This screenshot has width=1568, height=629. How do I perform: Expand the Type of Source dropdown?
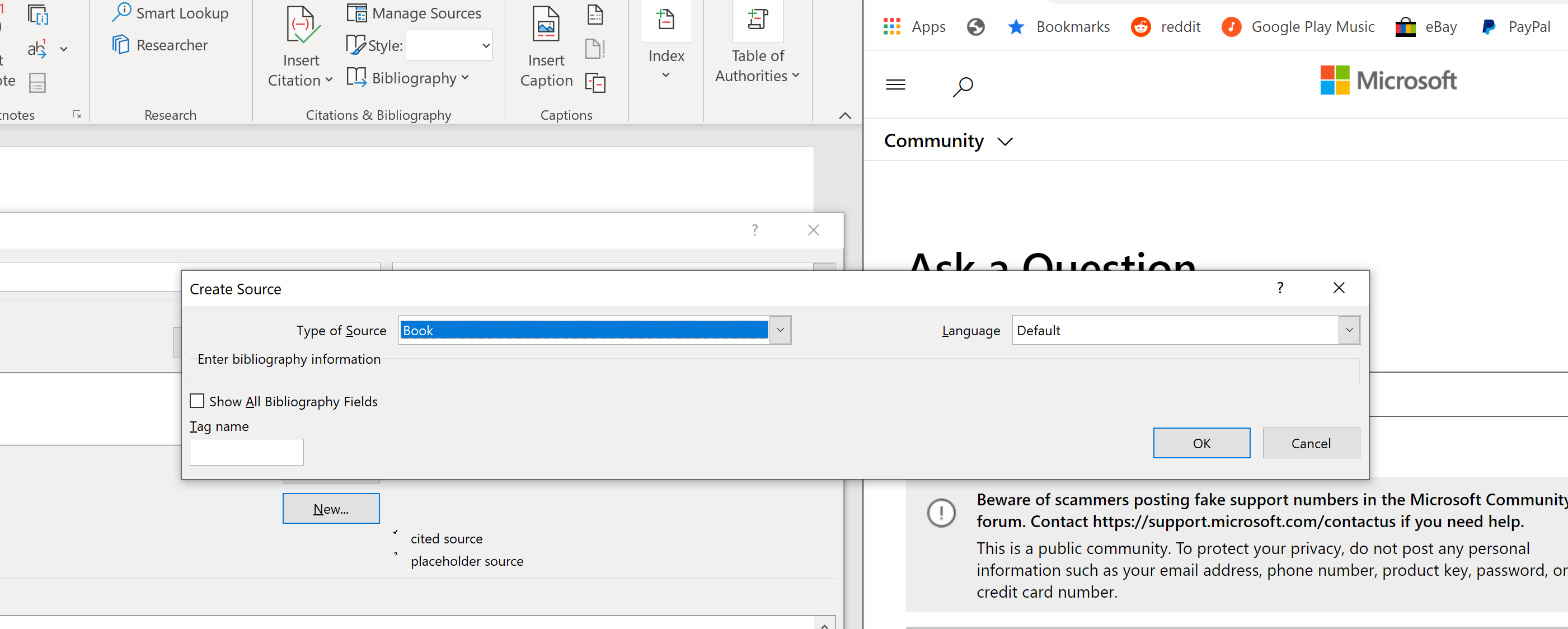[780, 330]
